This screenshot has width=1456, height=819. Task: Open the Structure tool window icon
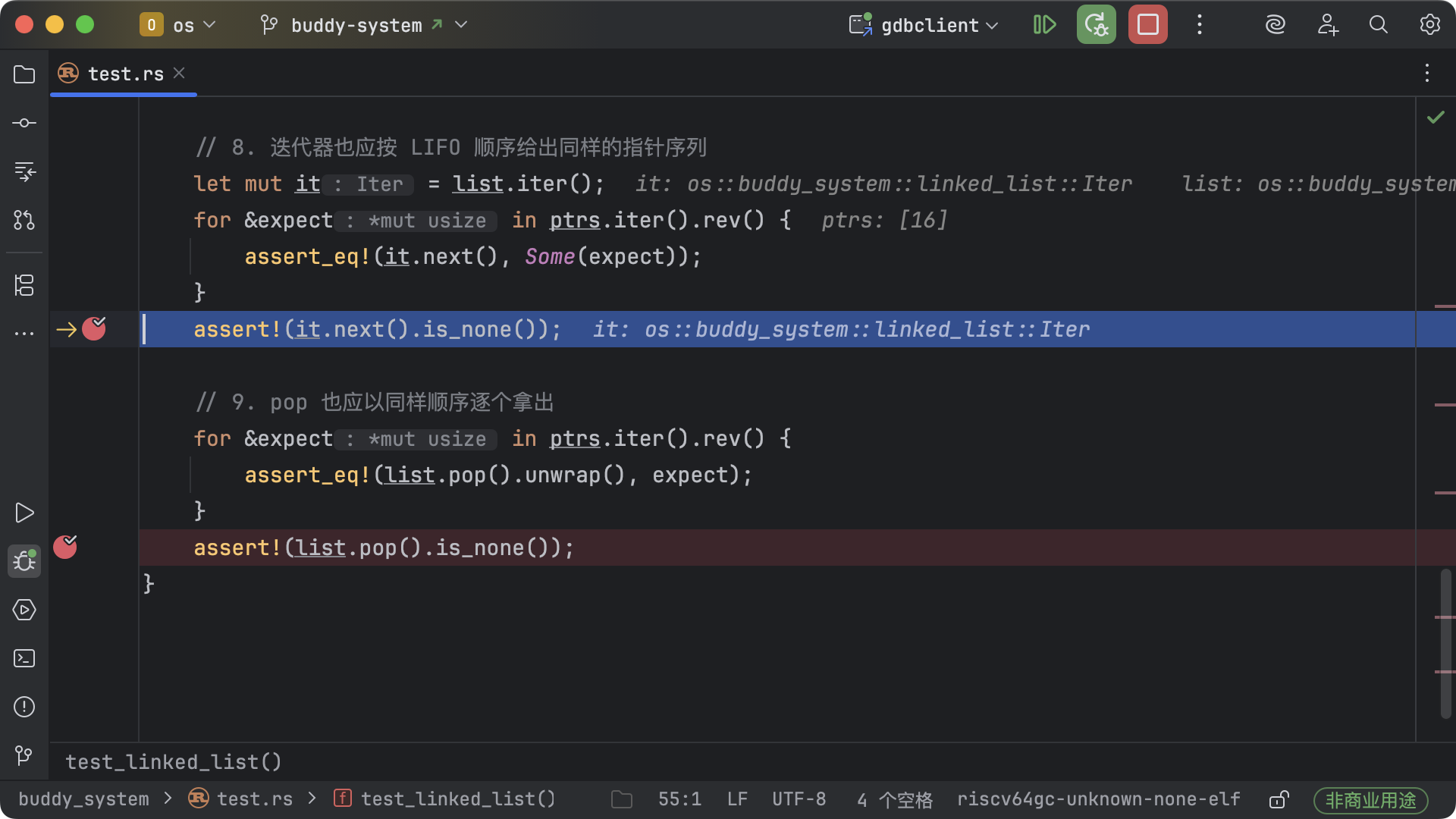[x=24, y=285]
